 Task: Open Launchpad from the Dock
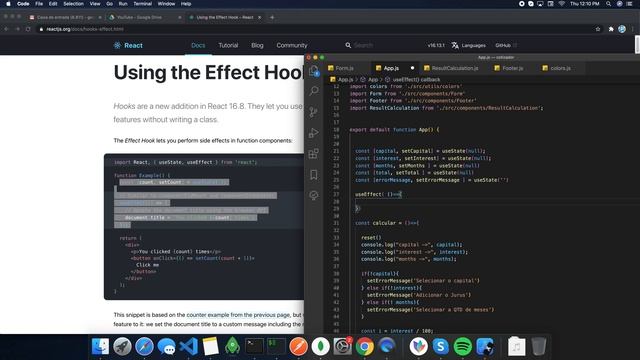[x=122, y=347]
